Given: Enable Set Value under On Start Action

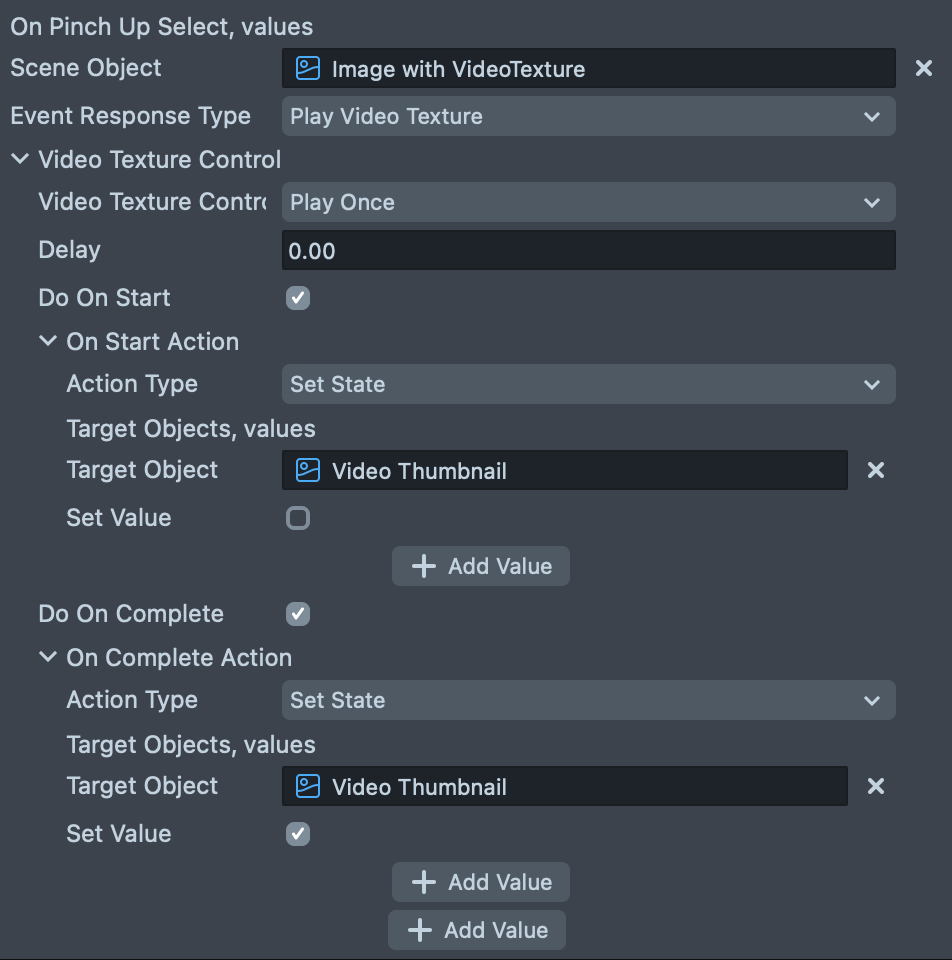Looking at the screenshot, I should pos(298,518).
